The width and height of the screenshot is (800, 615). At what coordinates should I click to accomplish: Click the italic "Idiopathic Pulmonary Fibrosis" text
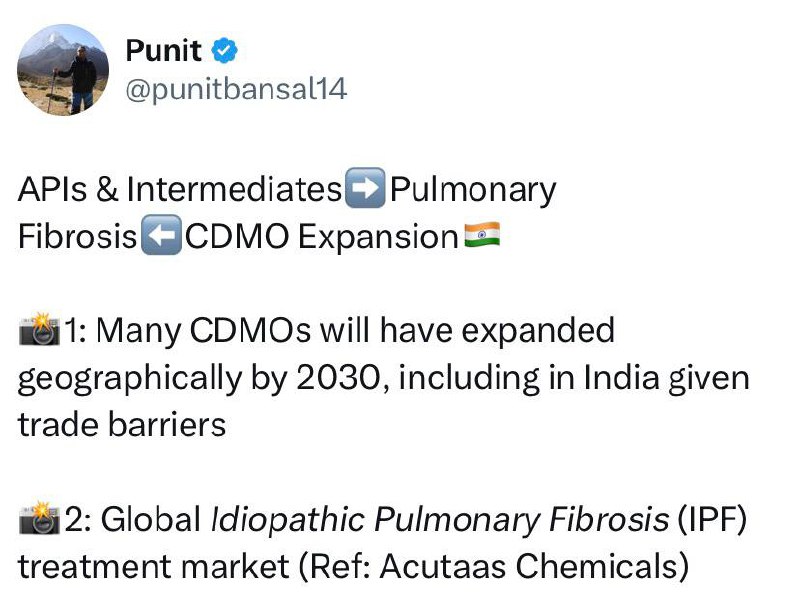439,520
